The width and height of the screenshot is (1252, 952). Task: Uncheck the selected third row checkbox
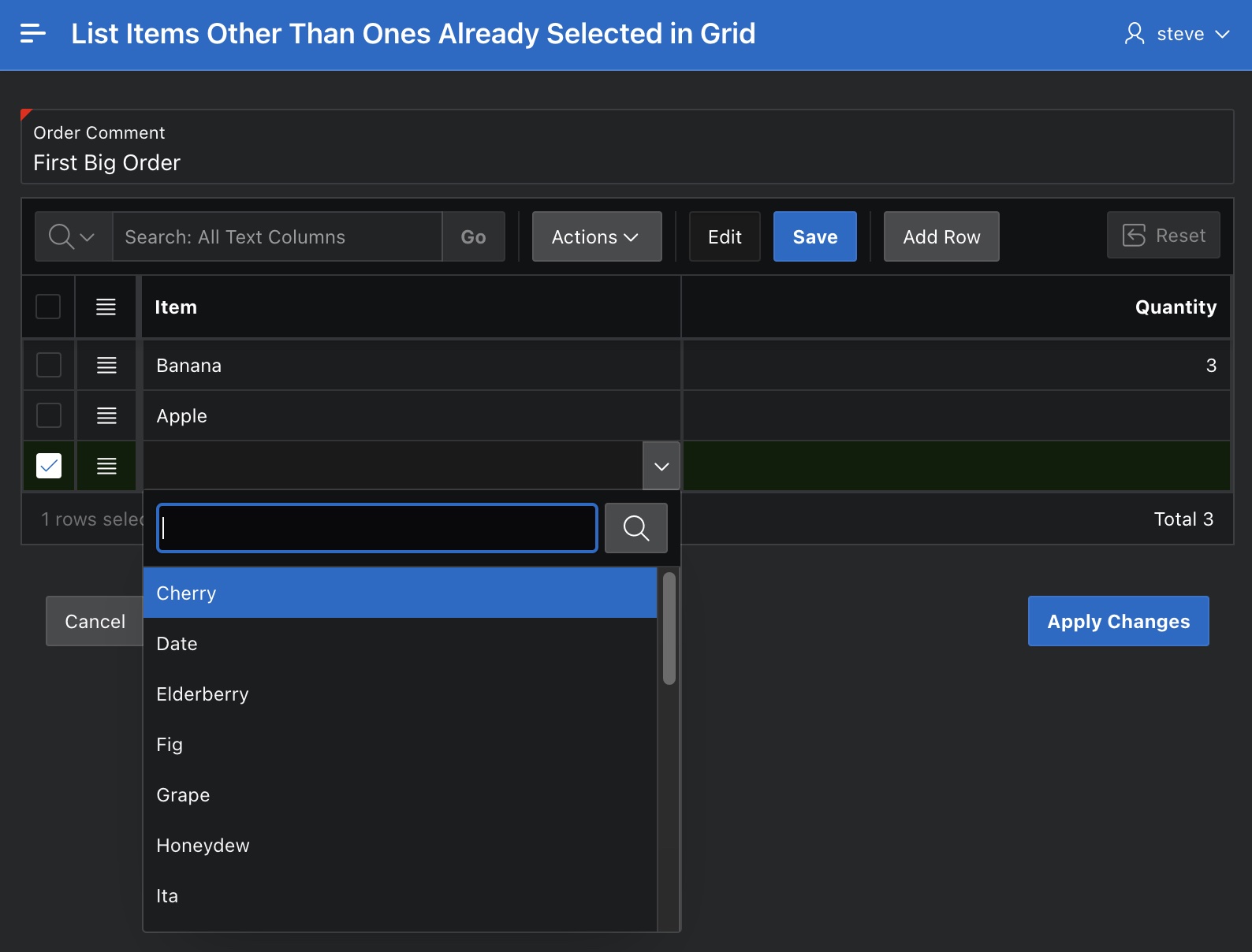[x=49, y=466]
